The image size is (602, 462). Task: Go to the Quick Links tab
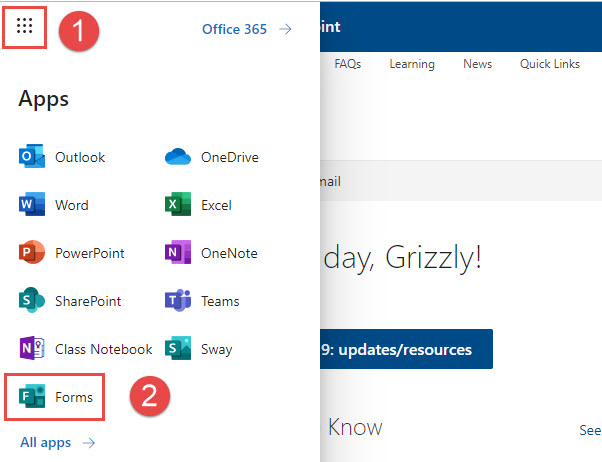[549, 64]
